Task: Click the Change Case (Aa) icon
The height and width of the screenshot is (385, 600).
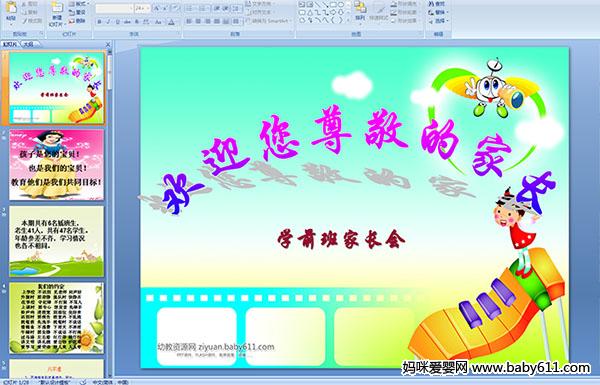Action: click(158, 22)
